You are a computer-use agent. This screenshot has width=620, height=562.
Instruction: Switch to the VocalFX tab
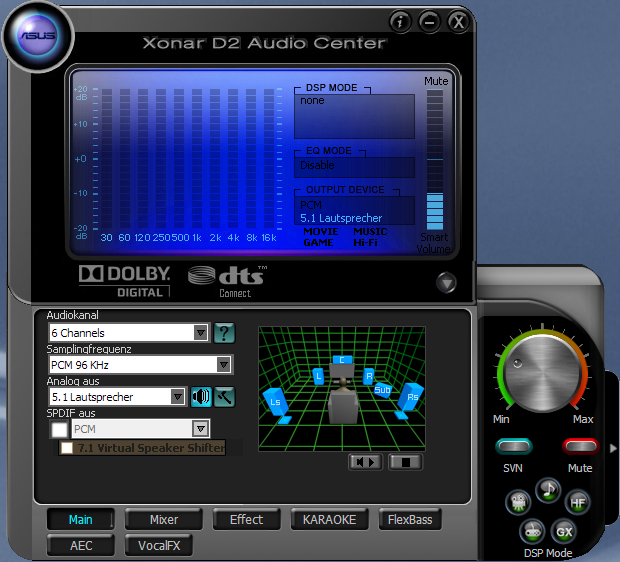coord(159,545)
